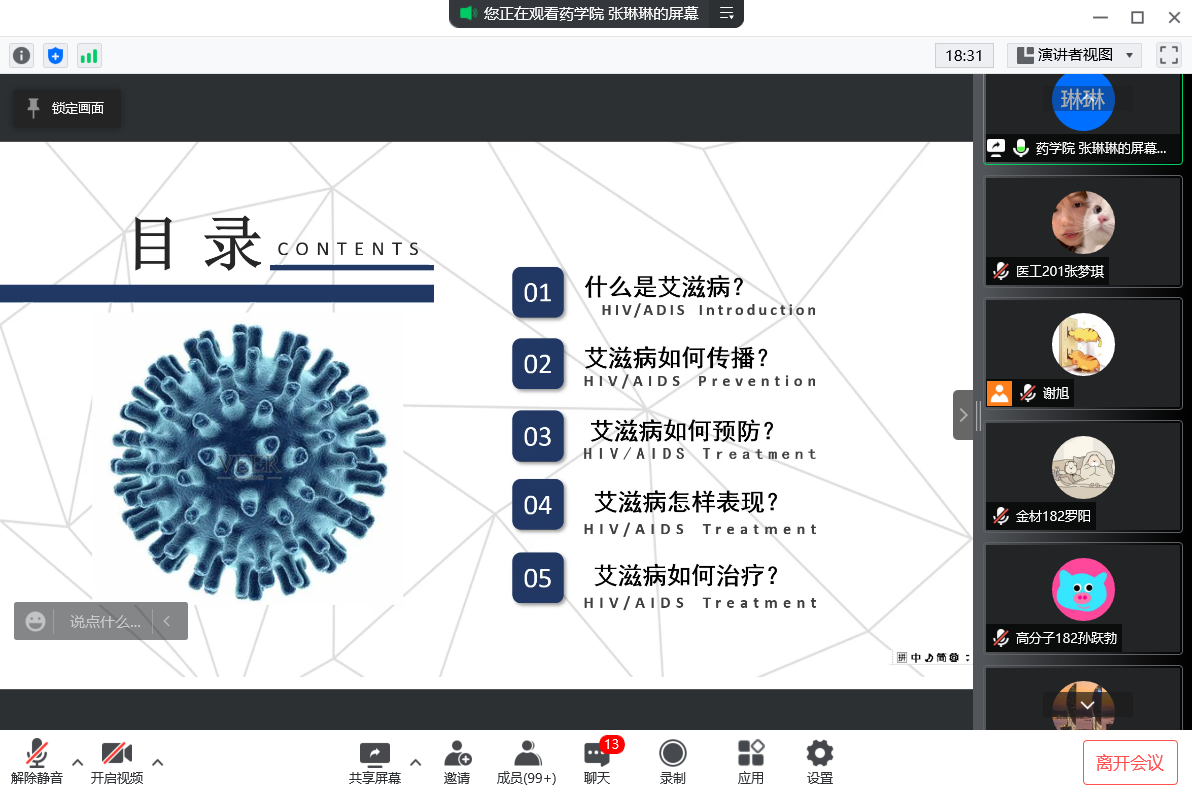The height and width of the screenshot is (792, 1192).
Task: Open the screen-share banner menu icon
Action: coord(727,13)
